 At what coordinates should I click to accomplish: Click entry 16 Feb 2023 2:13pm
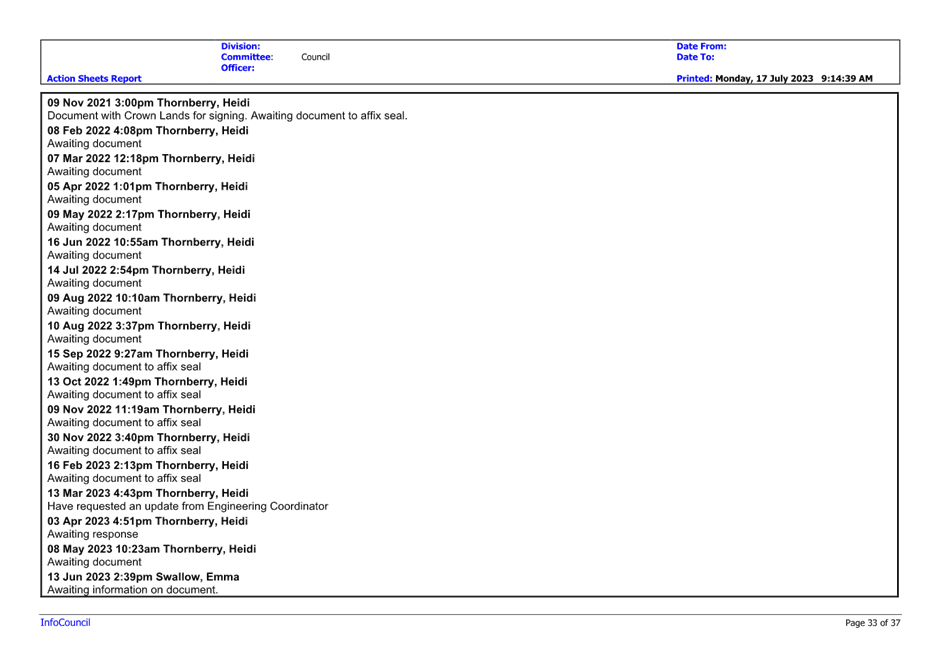[148, 465]
